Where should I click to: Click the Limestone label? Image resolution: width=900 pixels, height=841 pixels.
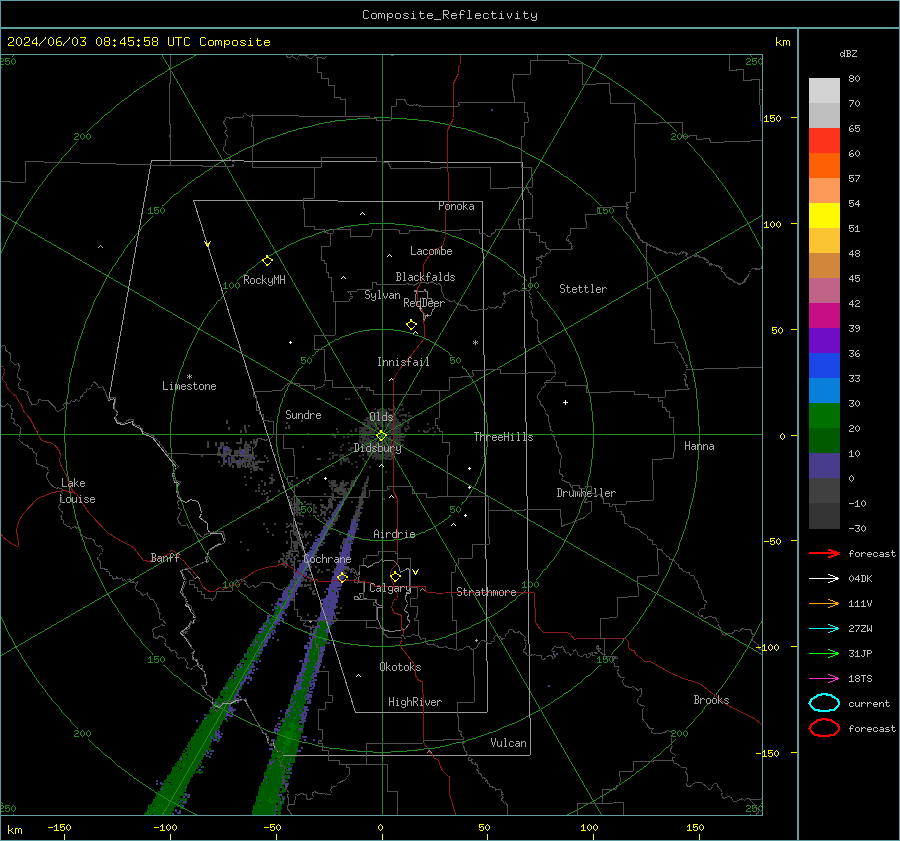189,386
